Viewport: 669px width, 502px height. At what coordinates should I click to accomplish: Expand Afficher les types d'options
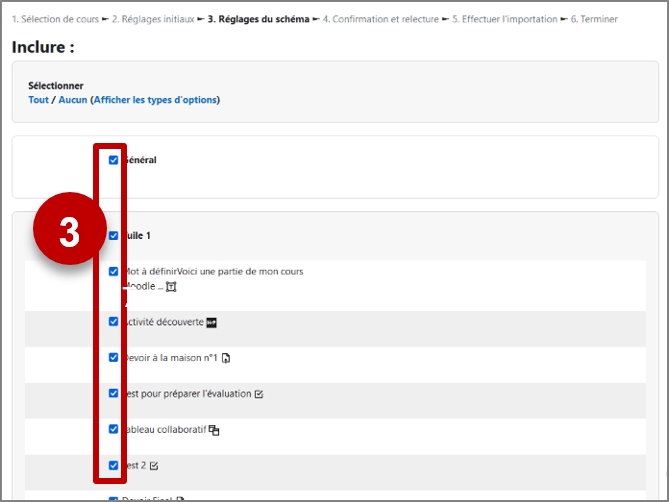[x=156, y=100]
